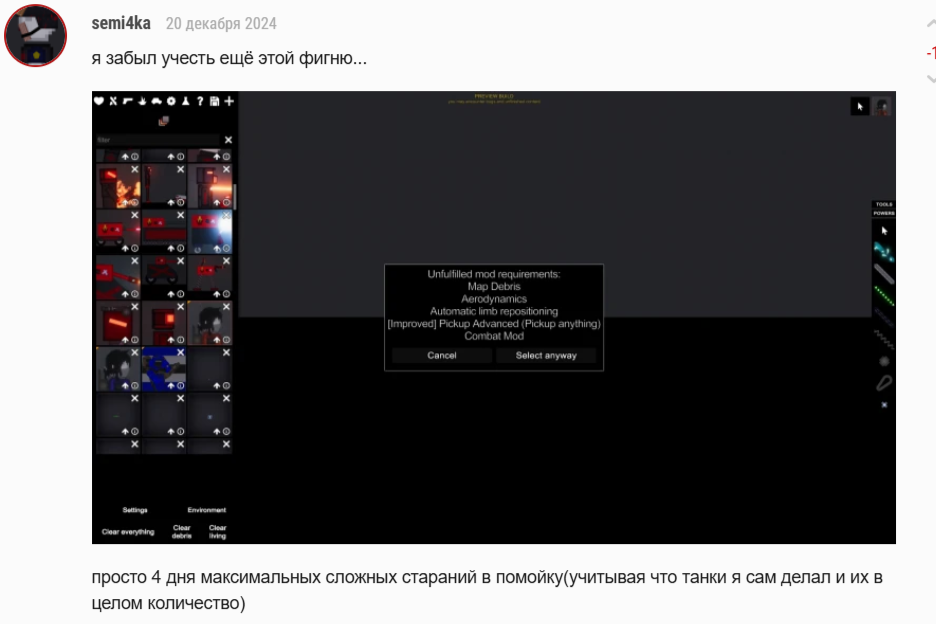Click the contraption list scrollbar
This screenshot has width=936, height=624.
pos(235,196)
